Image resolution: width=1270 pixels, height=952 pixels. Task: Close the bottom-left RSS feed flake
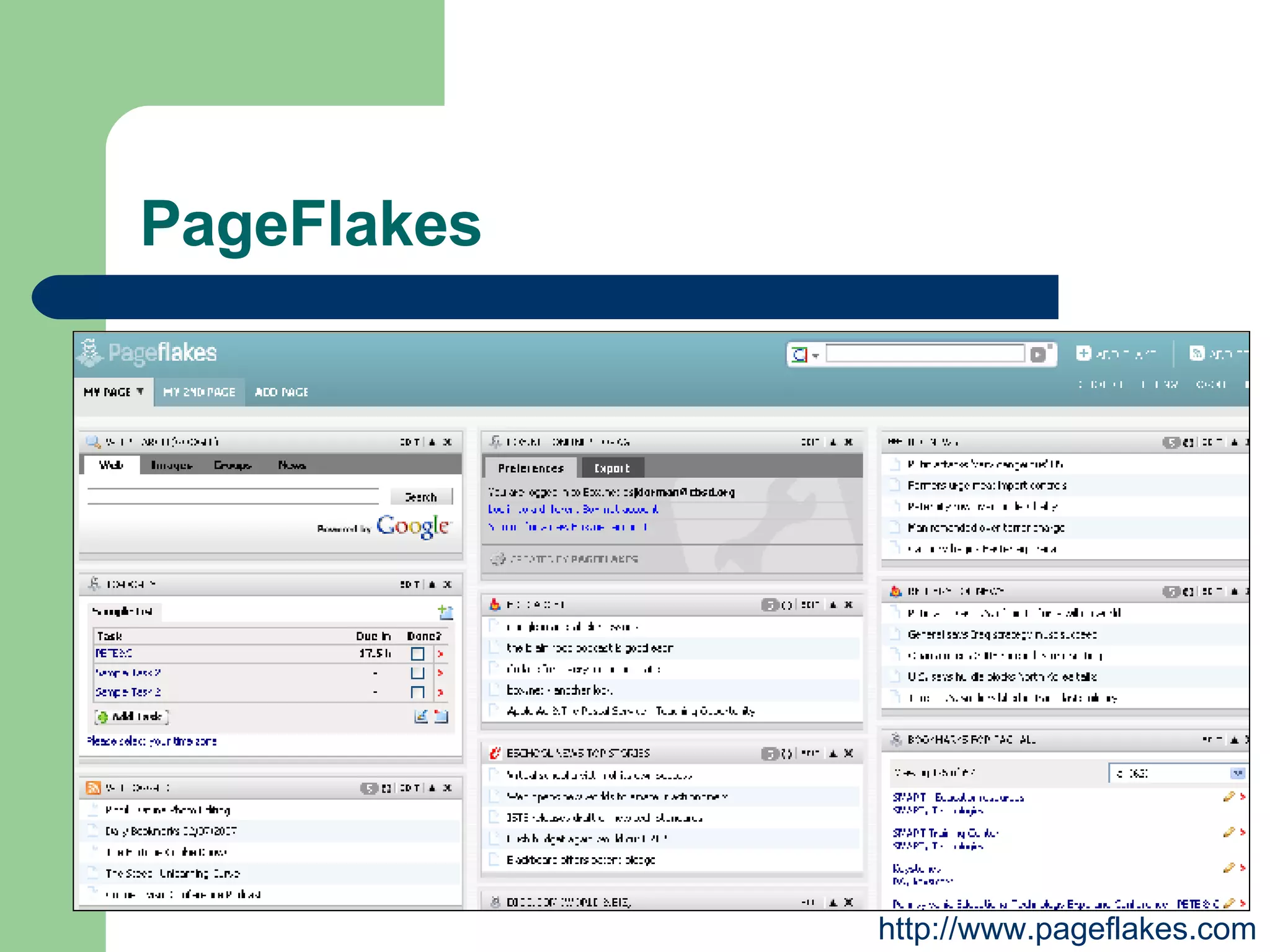click(x=448, y=788)
